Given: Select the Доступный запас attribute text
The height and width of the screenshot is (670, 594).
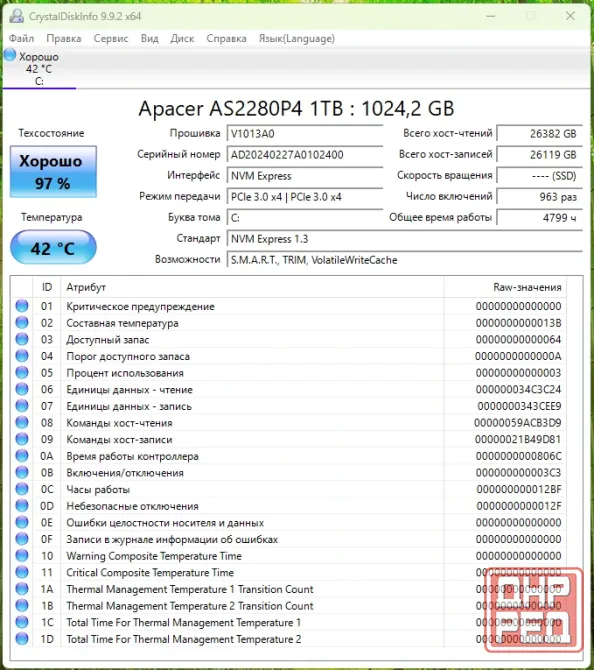Looking at the screenshot, I should (x=108, y=340).
